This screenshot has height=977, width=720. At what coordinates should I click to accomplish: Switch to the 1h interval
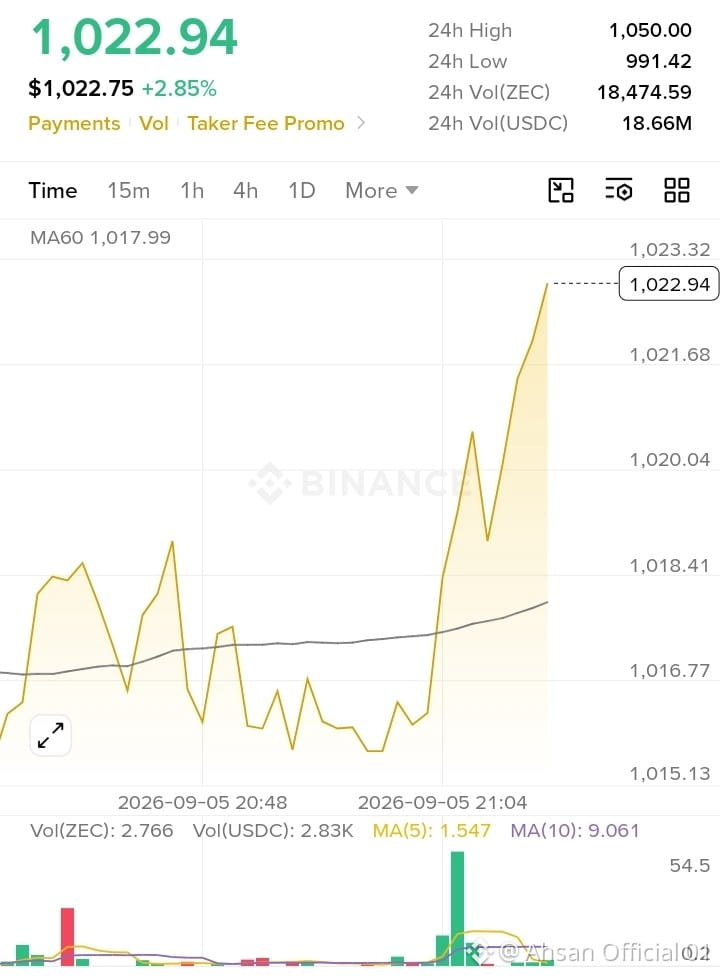pyautogui.click(x=192, y=190)
